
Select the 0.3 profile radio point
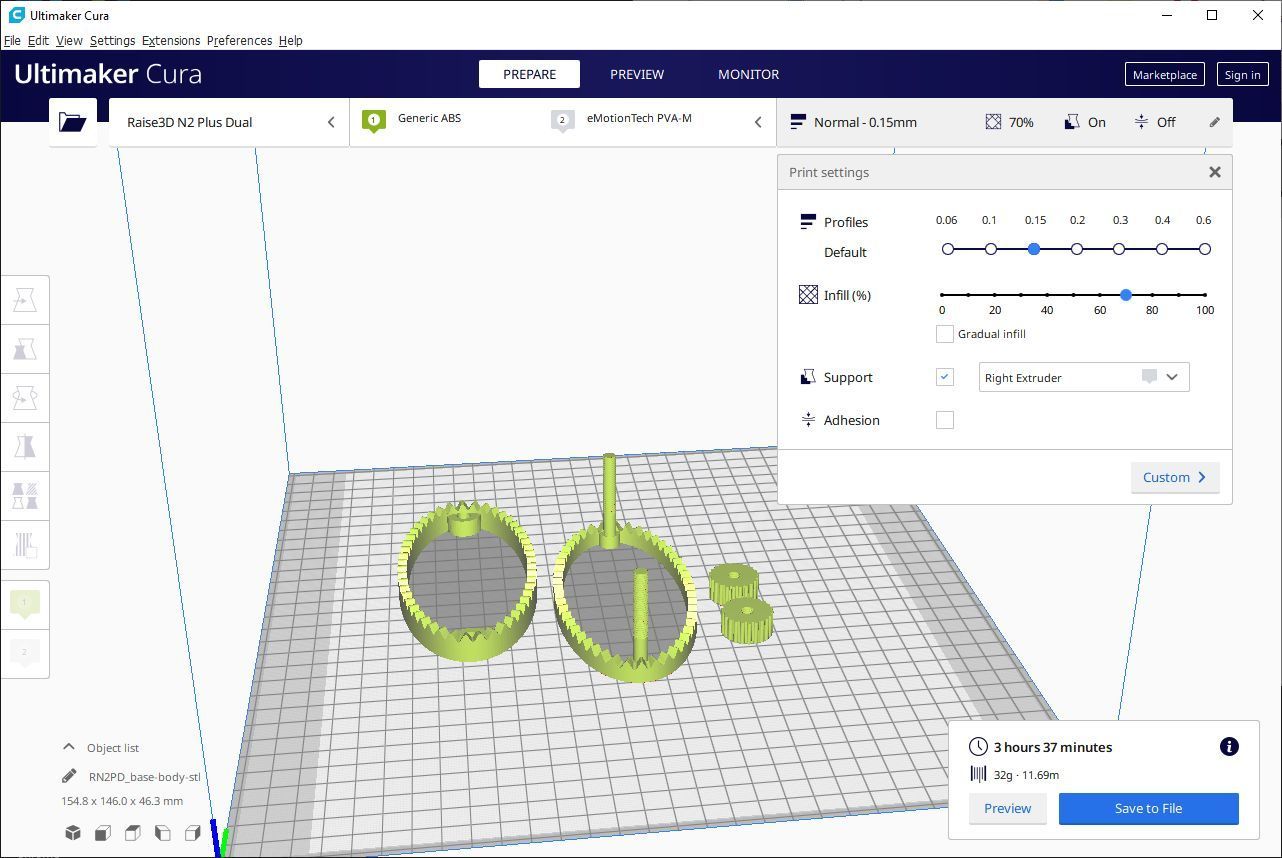pyautogui.click(x=1119, y=249)
